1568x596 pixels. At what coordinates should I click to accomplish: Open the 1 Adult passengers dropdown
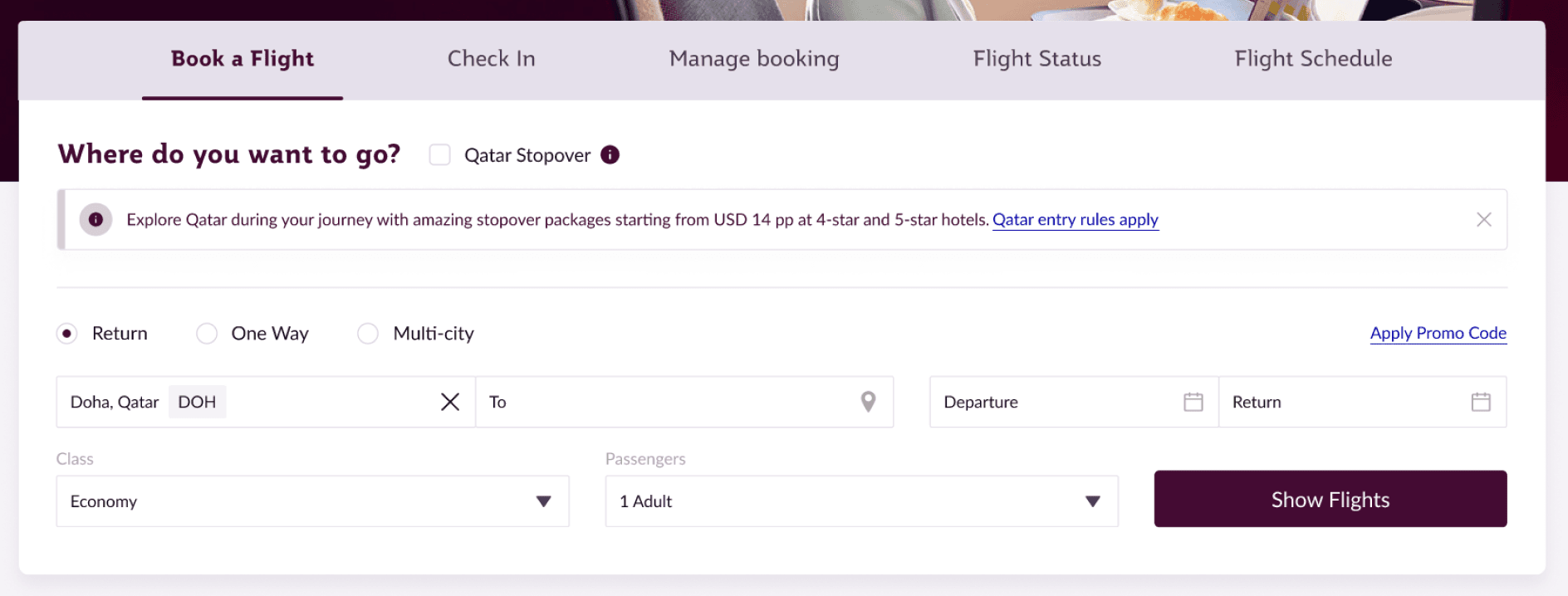(861, 501)
